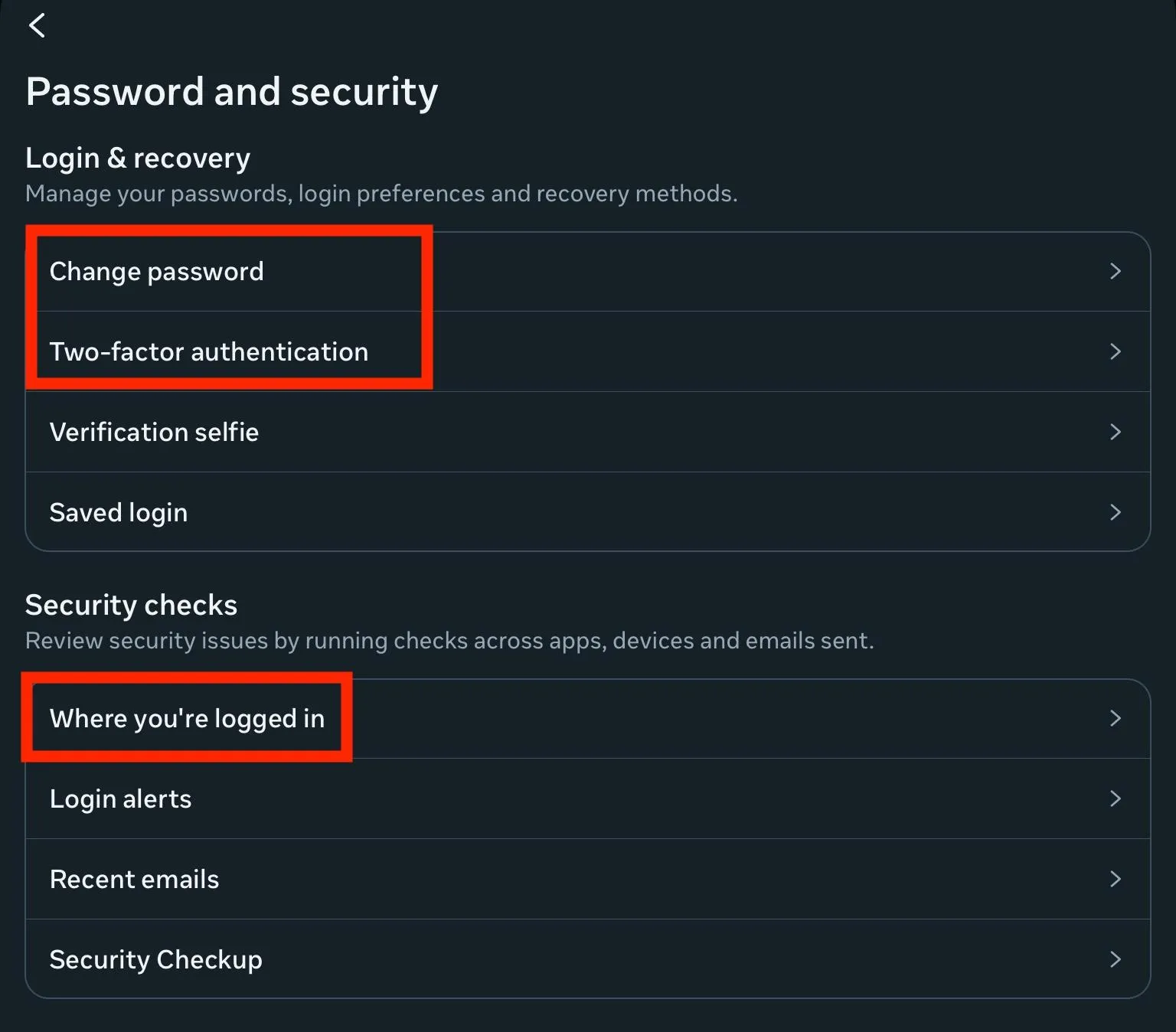Image resolution: width=1176 pixels, height=1032 pixels.
Task: Start the Security Checkup
Action: [x=155, y=960]
